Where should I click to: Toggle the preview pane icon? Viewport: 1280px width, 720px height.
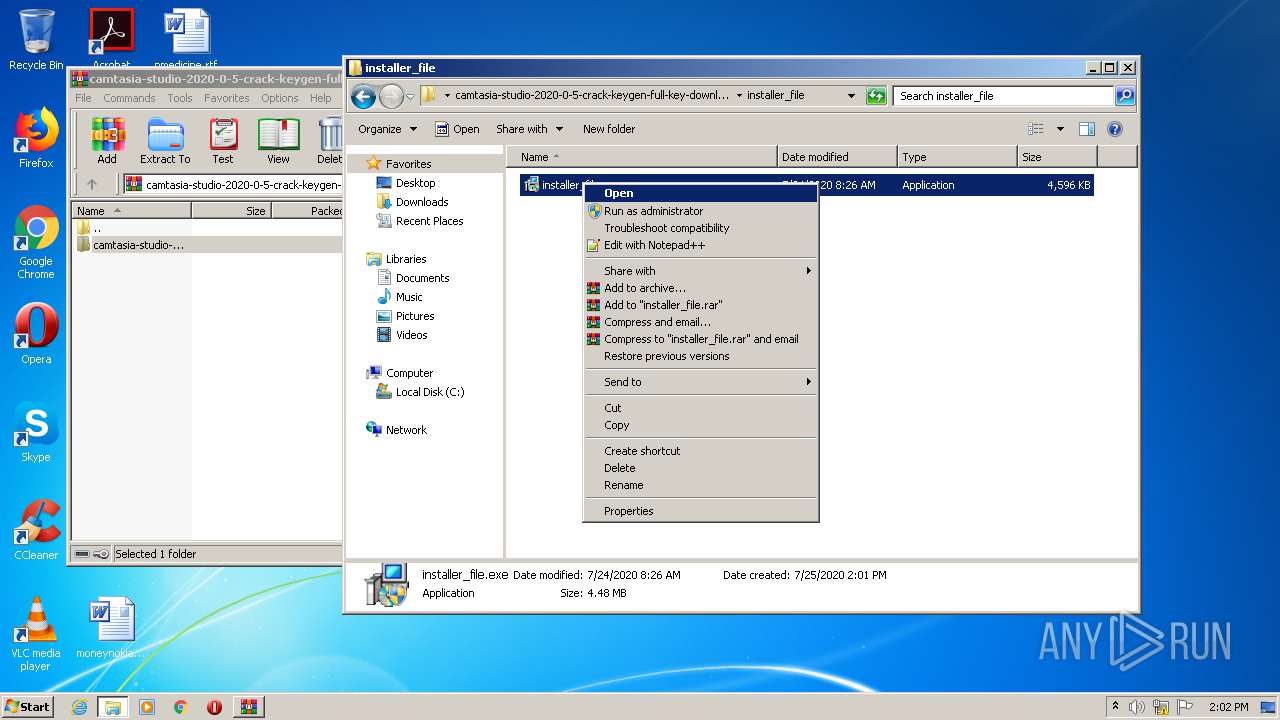1087,129
